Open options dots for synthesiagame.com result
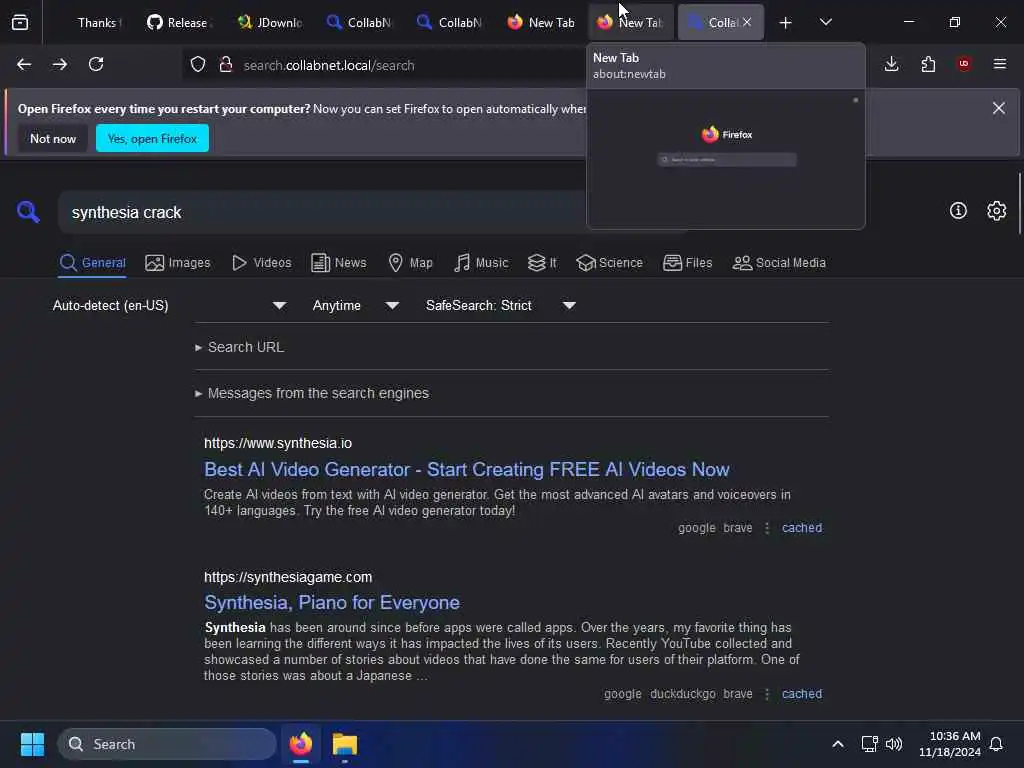1024x768 pixels. pyautogui.click(x=767, y=694)
